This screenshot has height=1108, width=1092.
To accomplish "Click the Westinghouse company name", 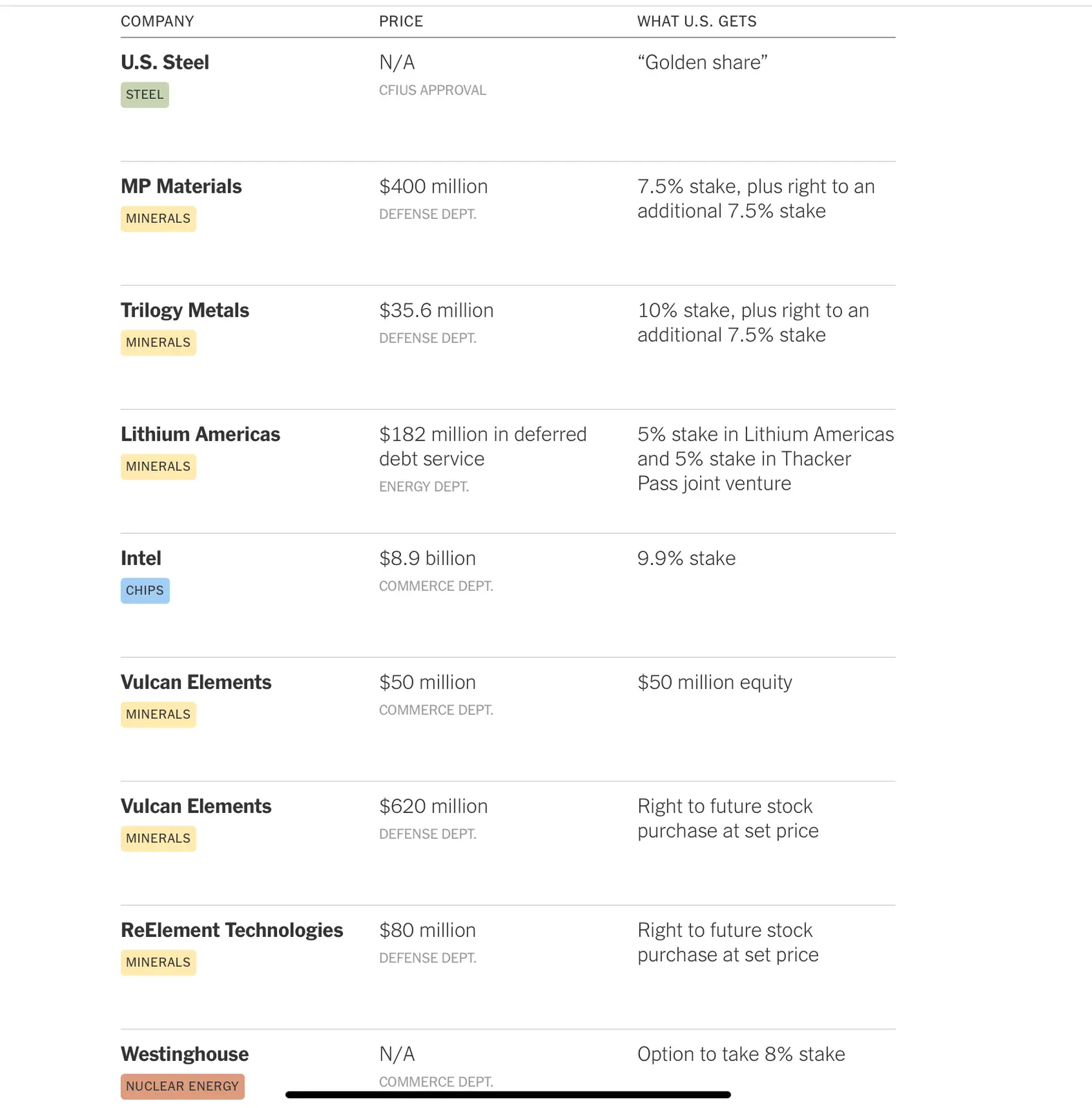I will (184, 1054).
